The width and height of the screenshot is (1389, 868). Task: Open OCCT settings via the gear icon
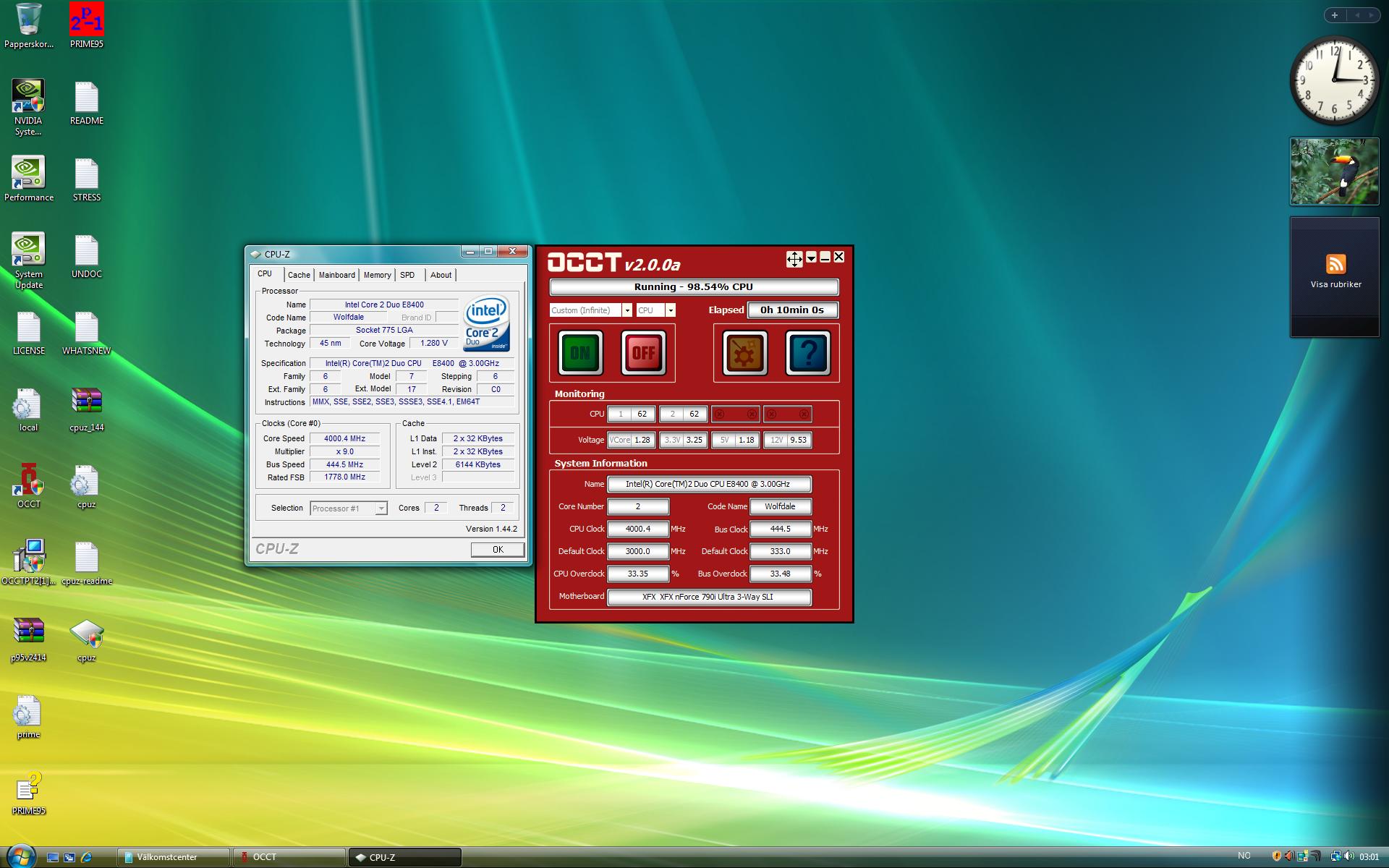click(x=744, y=353)
